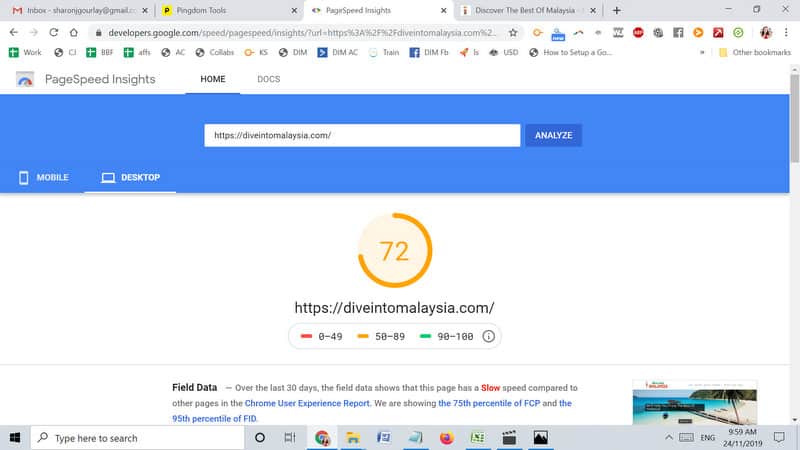
Task: Select the DESKTOP results tab
Action: pos(131,178)
